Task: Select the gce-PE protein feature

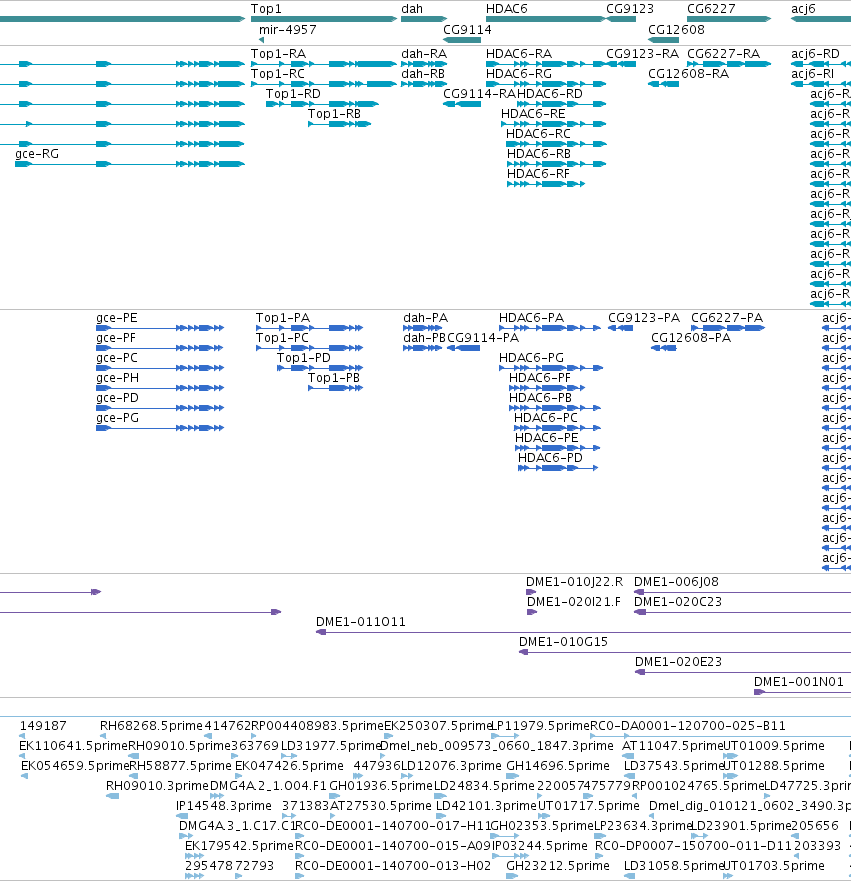Action: 160,328
